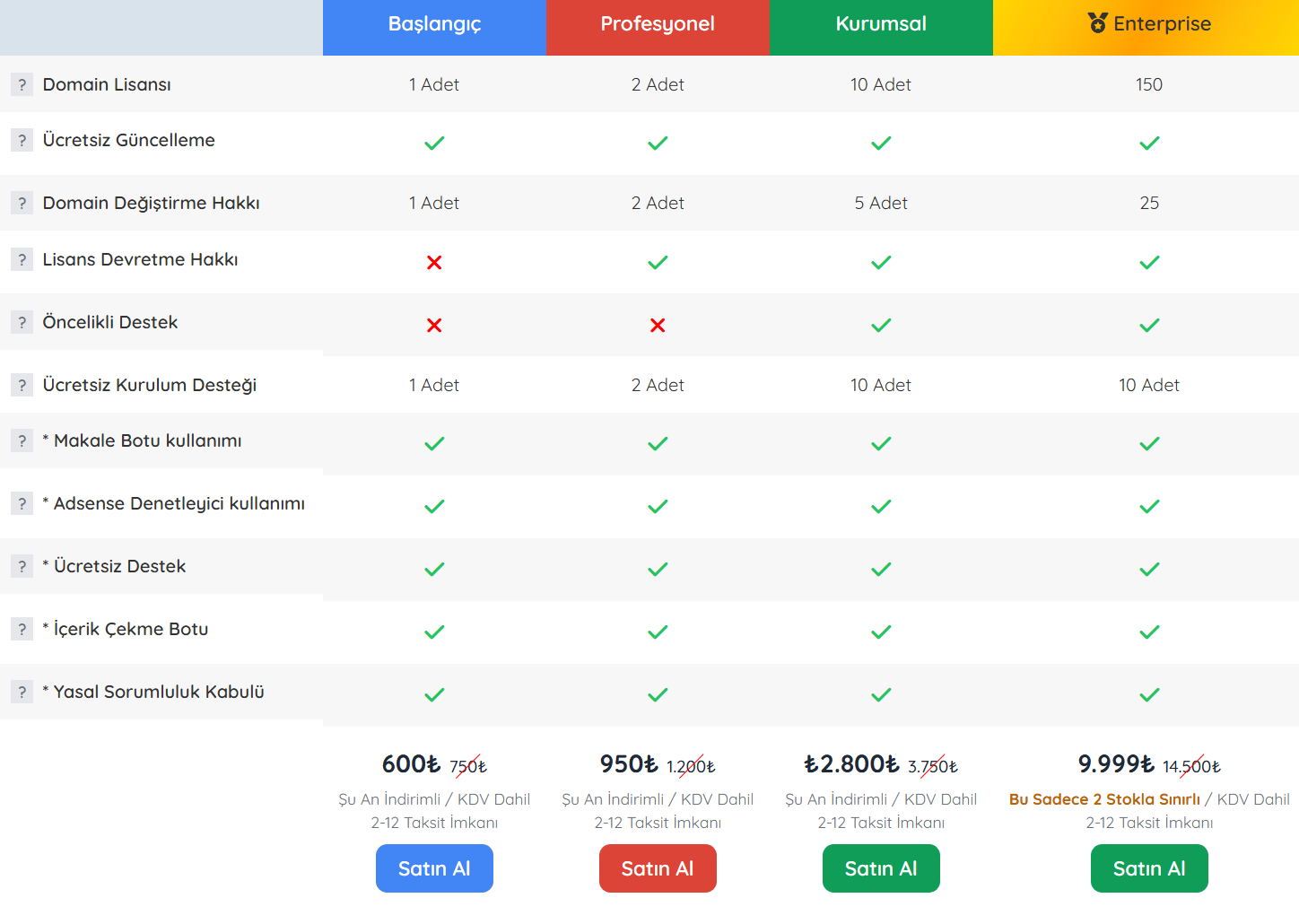The width and height of the screenshot is (1299, 924).
Task: Click the ₺2.800₺ Kurumsal price
Action: click(x=851, y=763)
